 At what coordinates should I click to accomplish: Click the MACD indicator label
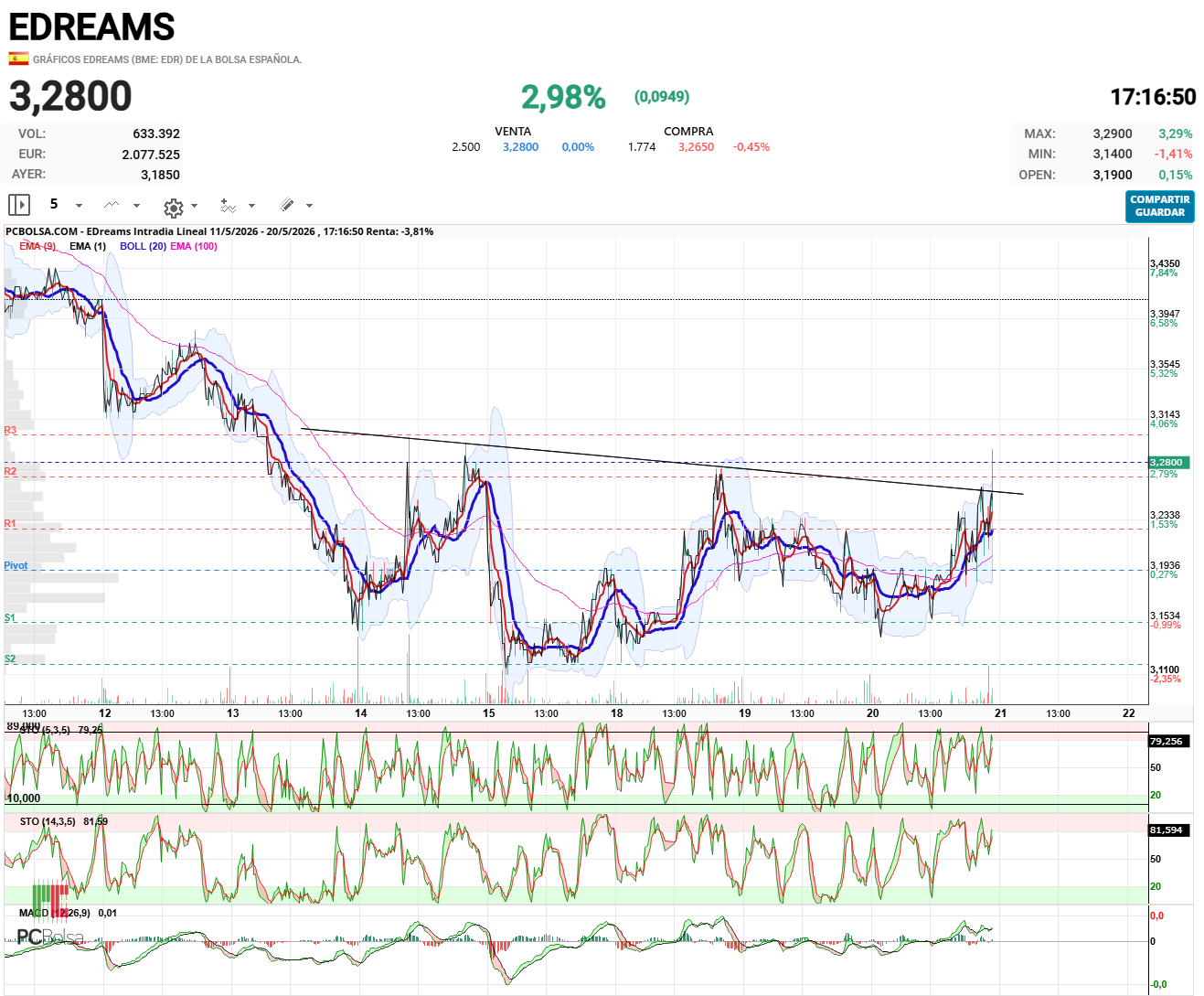tap(55, 913)
